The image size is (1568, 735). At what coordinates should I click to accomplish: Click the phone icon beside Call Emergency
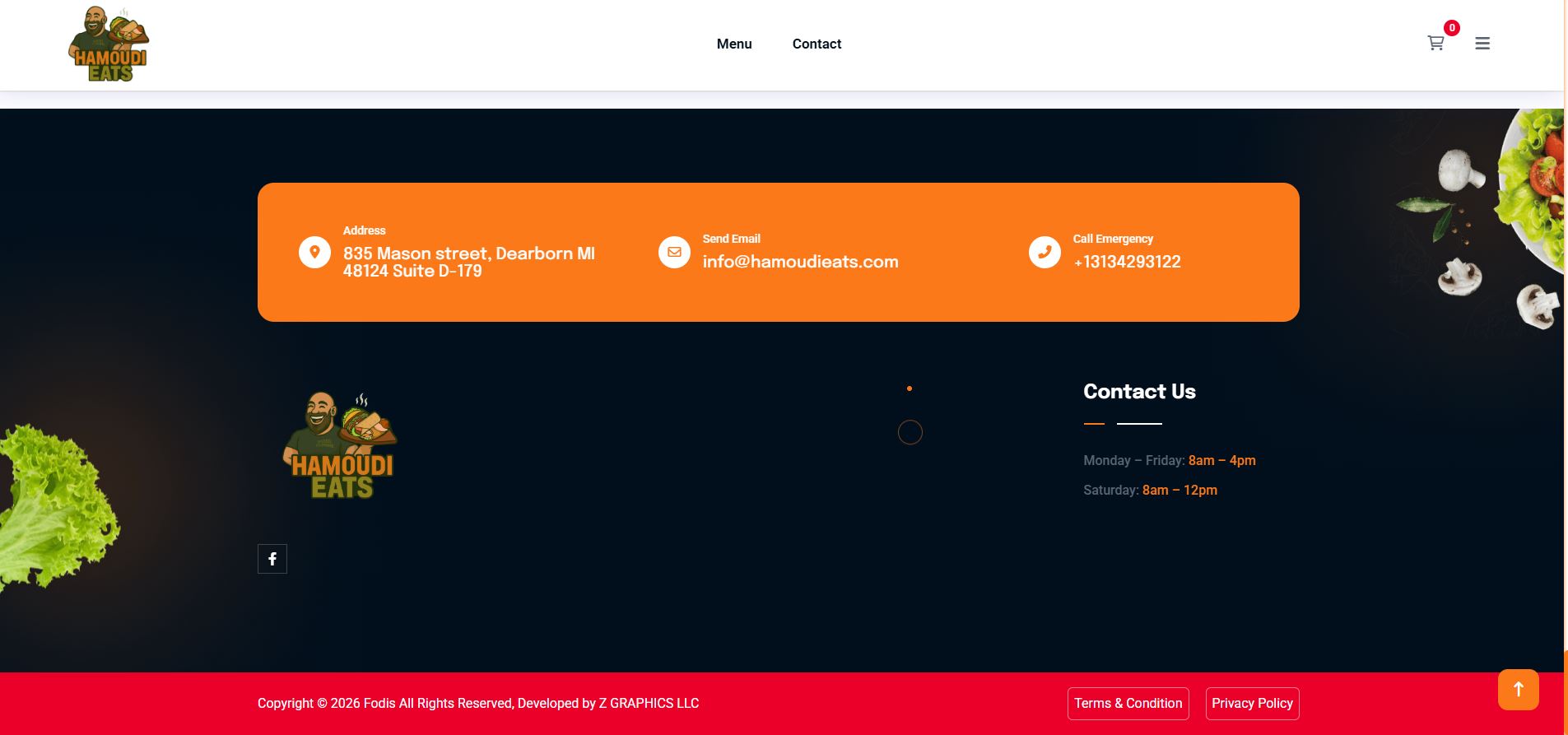(1045, 252)
